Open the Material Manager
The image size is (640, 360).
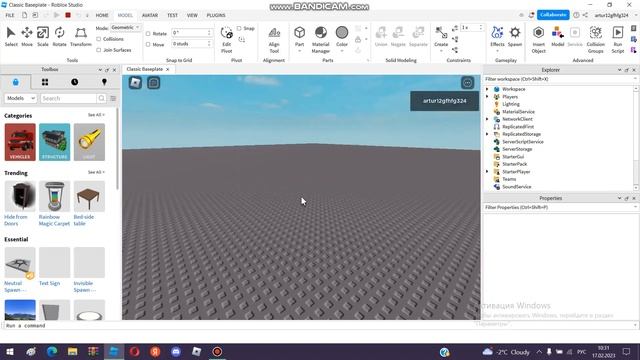(x=321, y=40)
